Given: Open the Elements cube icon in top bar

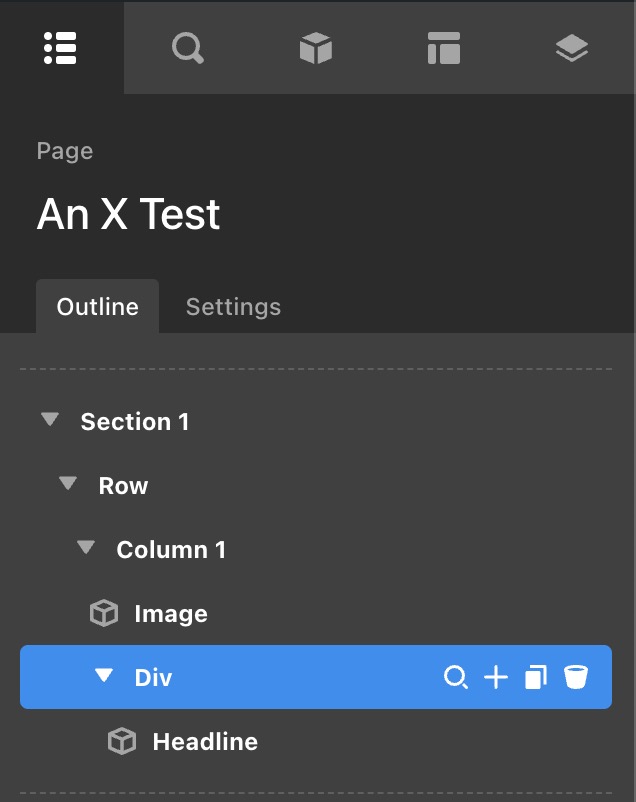Looking at the screenshot, I should [316, 48].
